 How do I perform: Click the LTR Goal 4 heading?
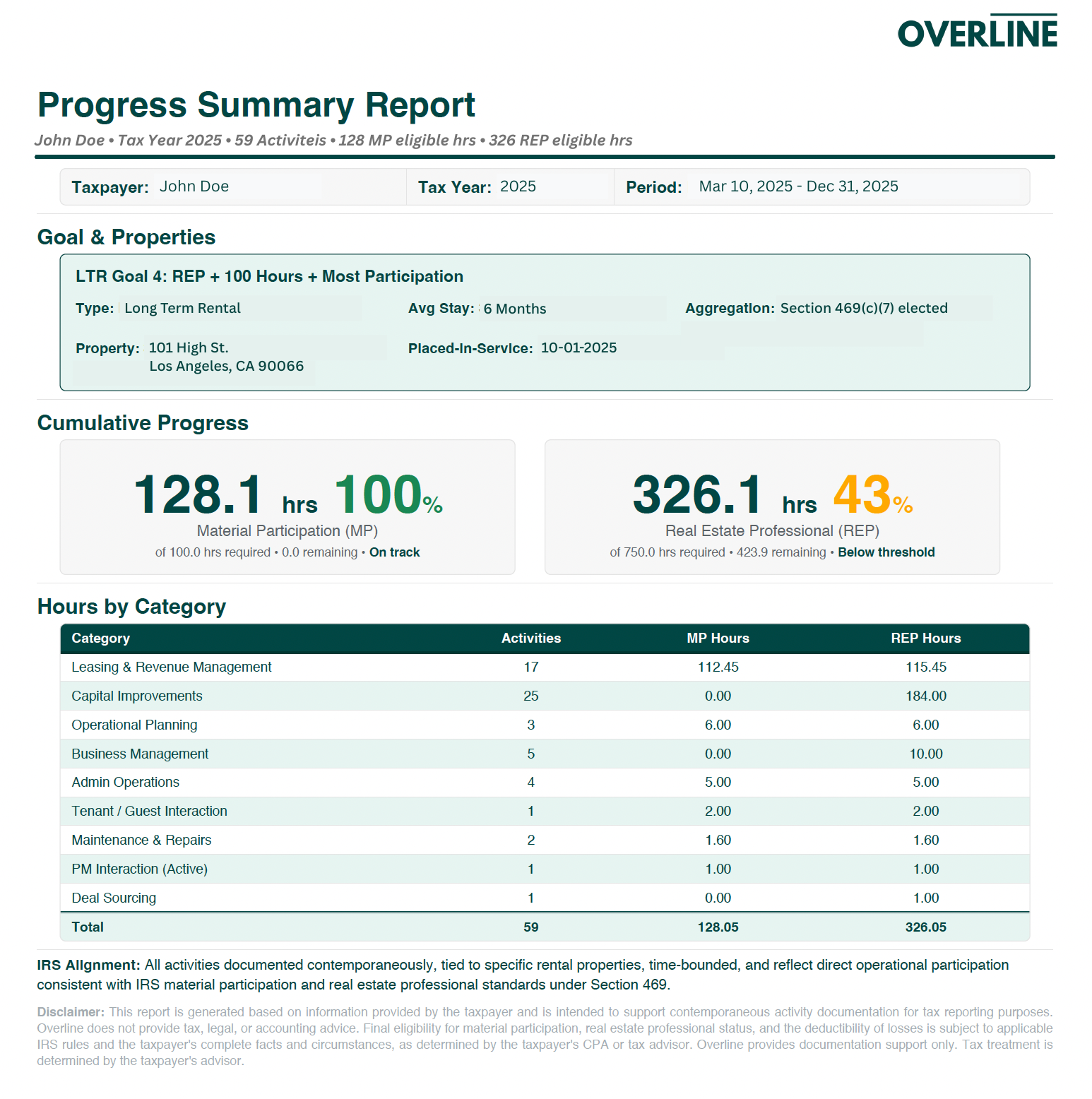(x=269, y=276)
